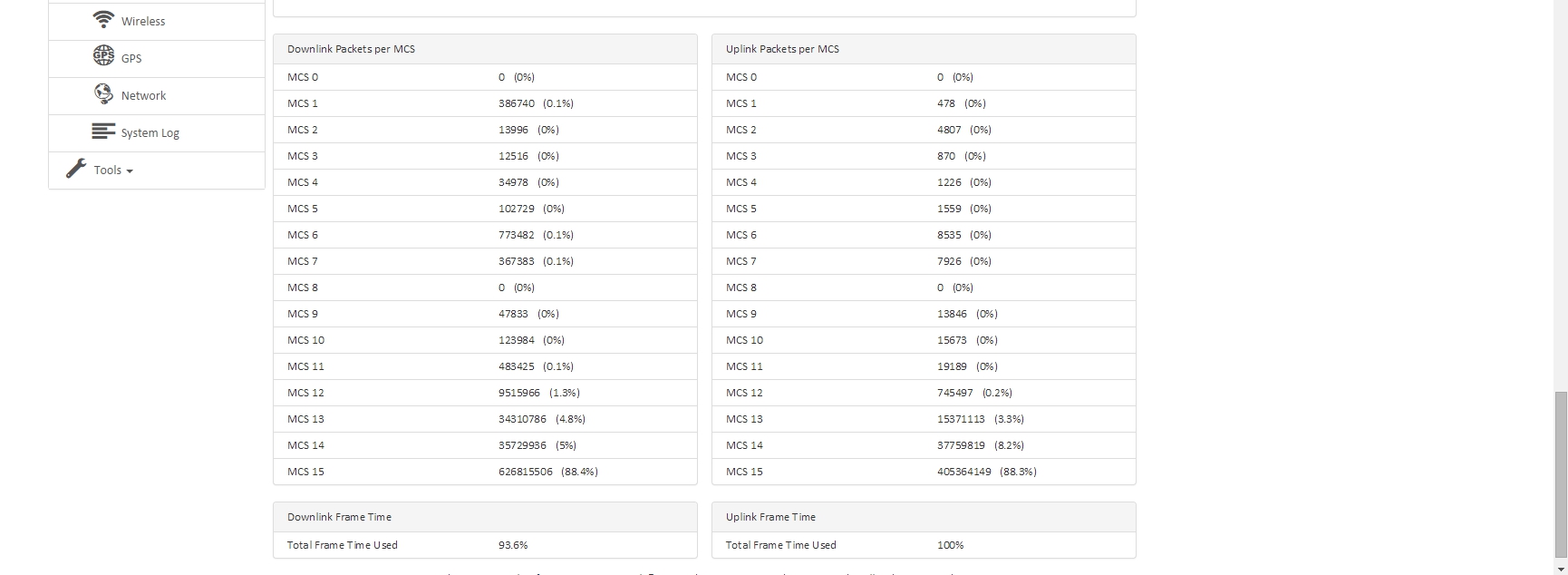Open the Wireless menu item label
This screenshot has height=575, width=1568.
[143, 22]
